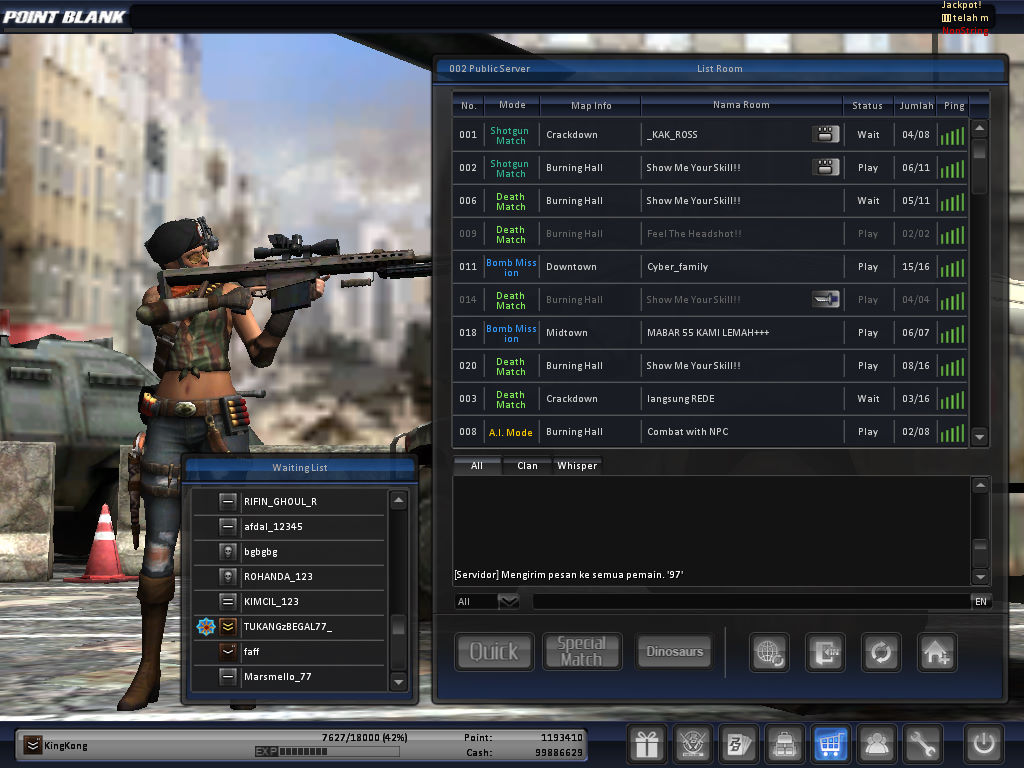
Task: Open the cards/mission icon in bottom bar
Action: coord(739,743)
